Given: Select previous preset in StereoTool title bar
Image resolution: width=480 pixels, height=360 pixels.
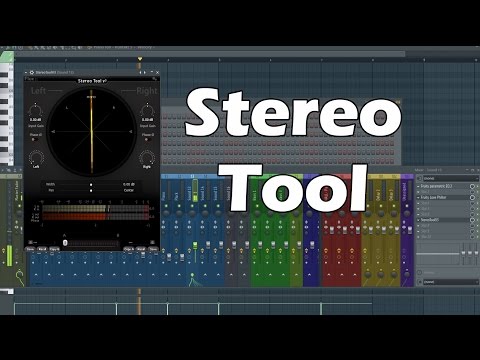Looking at the screenshot, I should click(140, 72).
